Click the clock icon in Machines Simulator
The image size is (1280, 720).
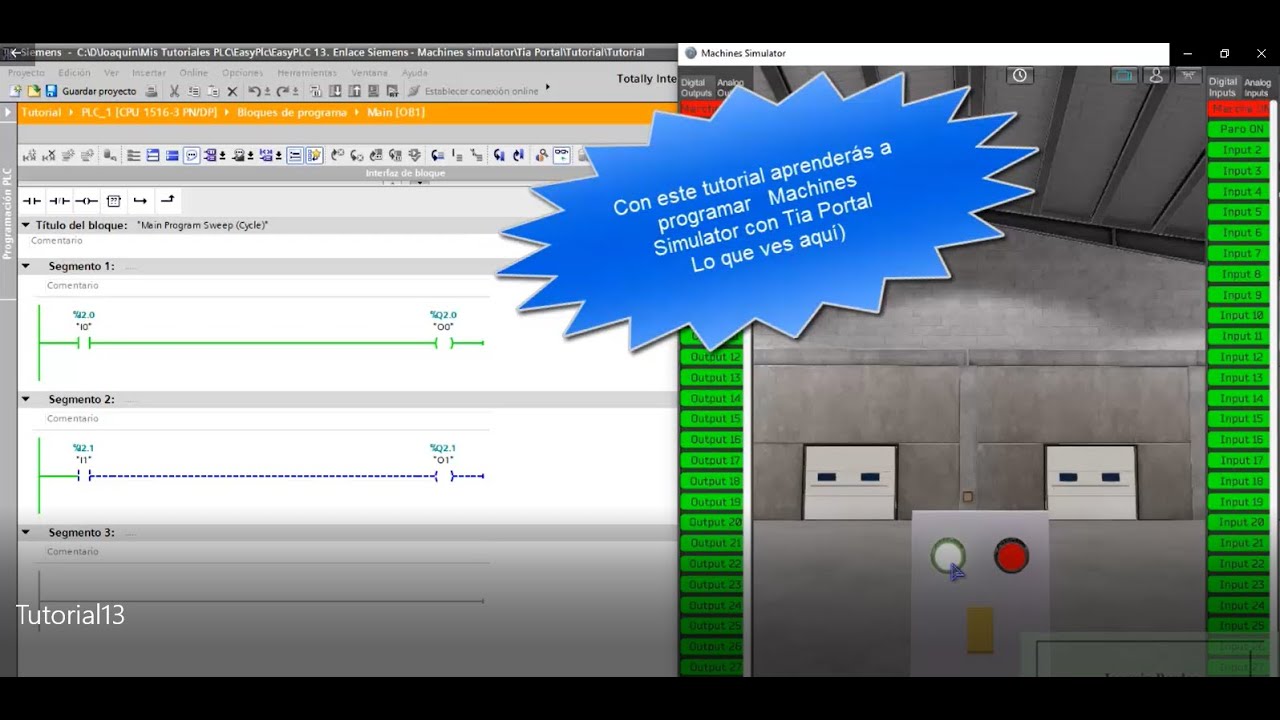(x=1019, y=75)
